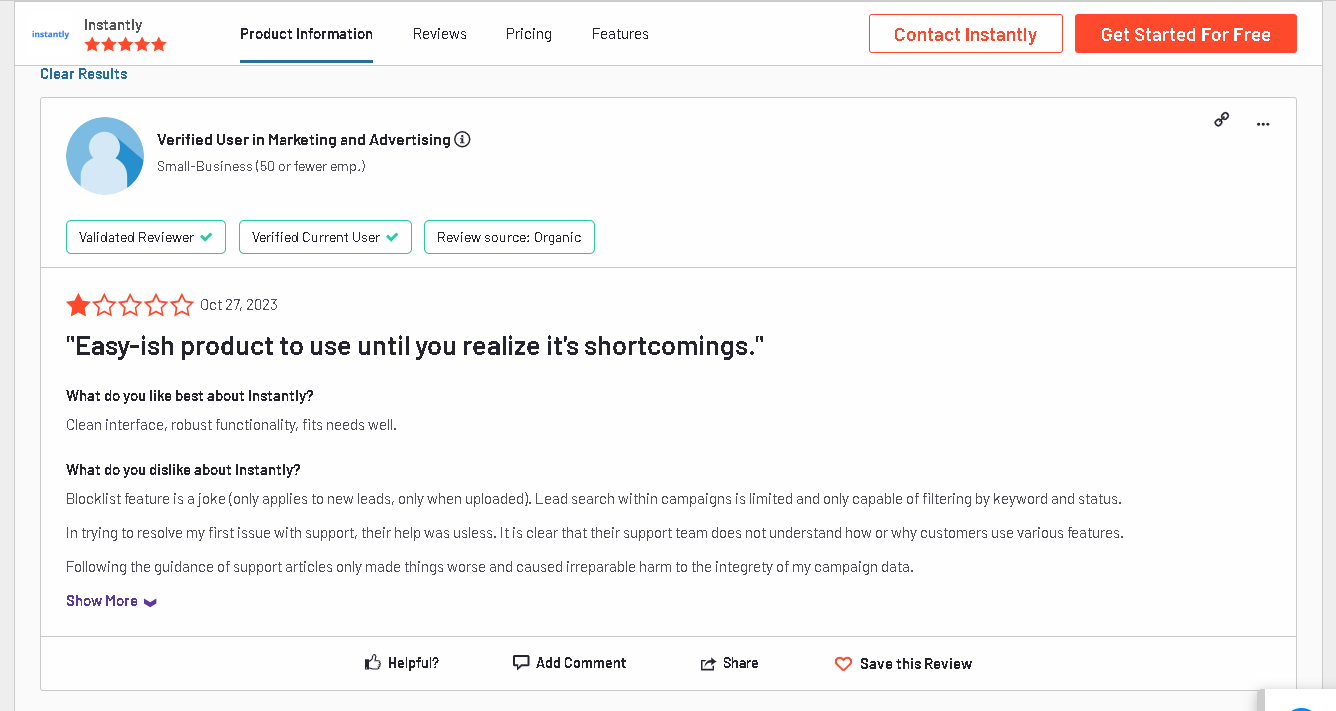Click Contact Instantly button
The image size is (1336, 711).
pos(965,33)
